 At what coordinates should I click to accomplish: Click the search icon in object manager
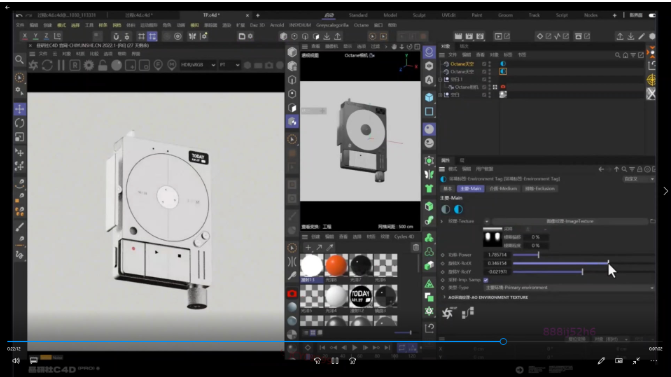point(618,55)
